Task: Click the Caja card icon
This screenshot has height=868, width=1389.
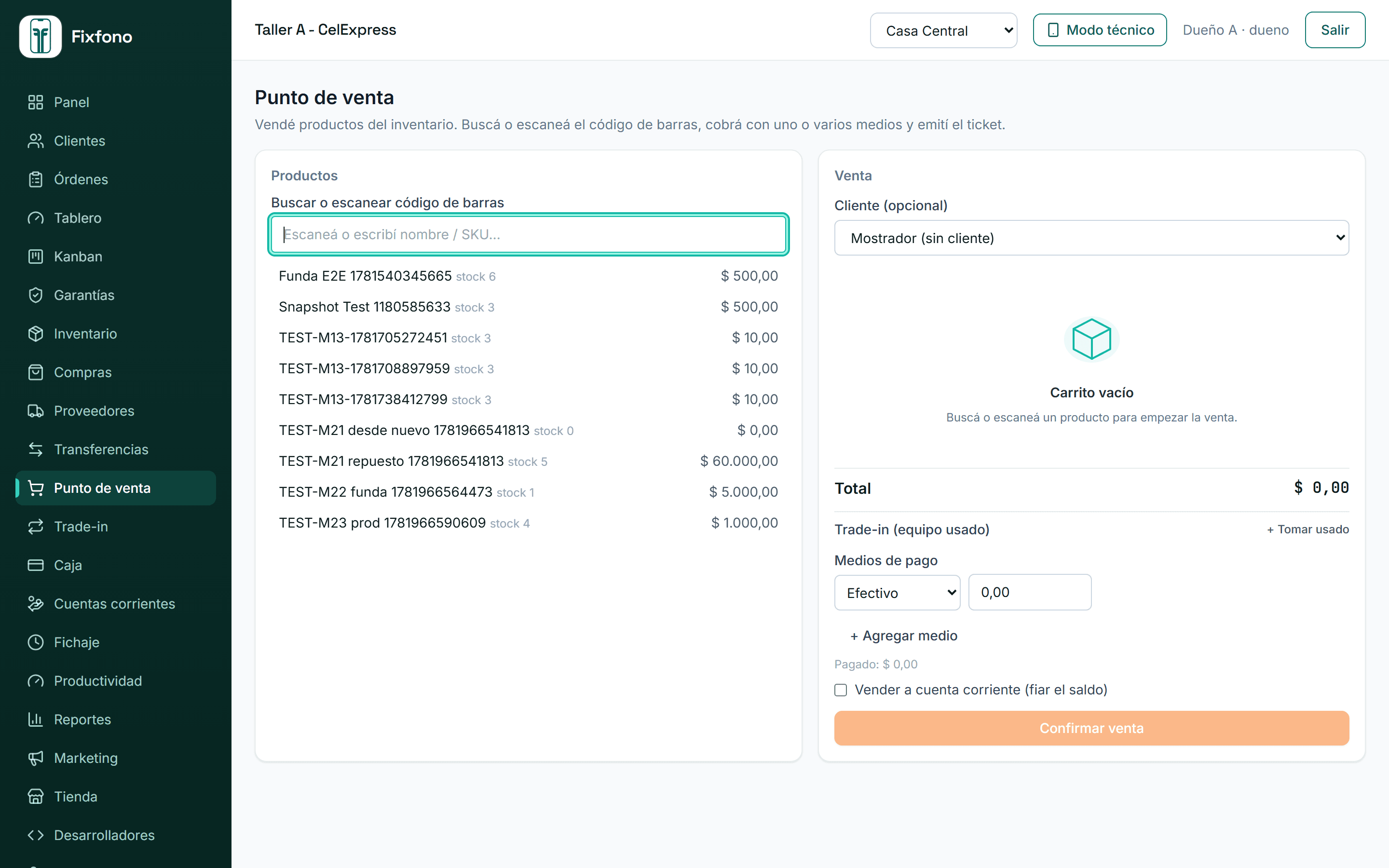Action: 36,565
